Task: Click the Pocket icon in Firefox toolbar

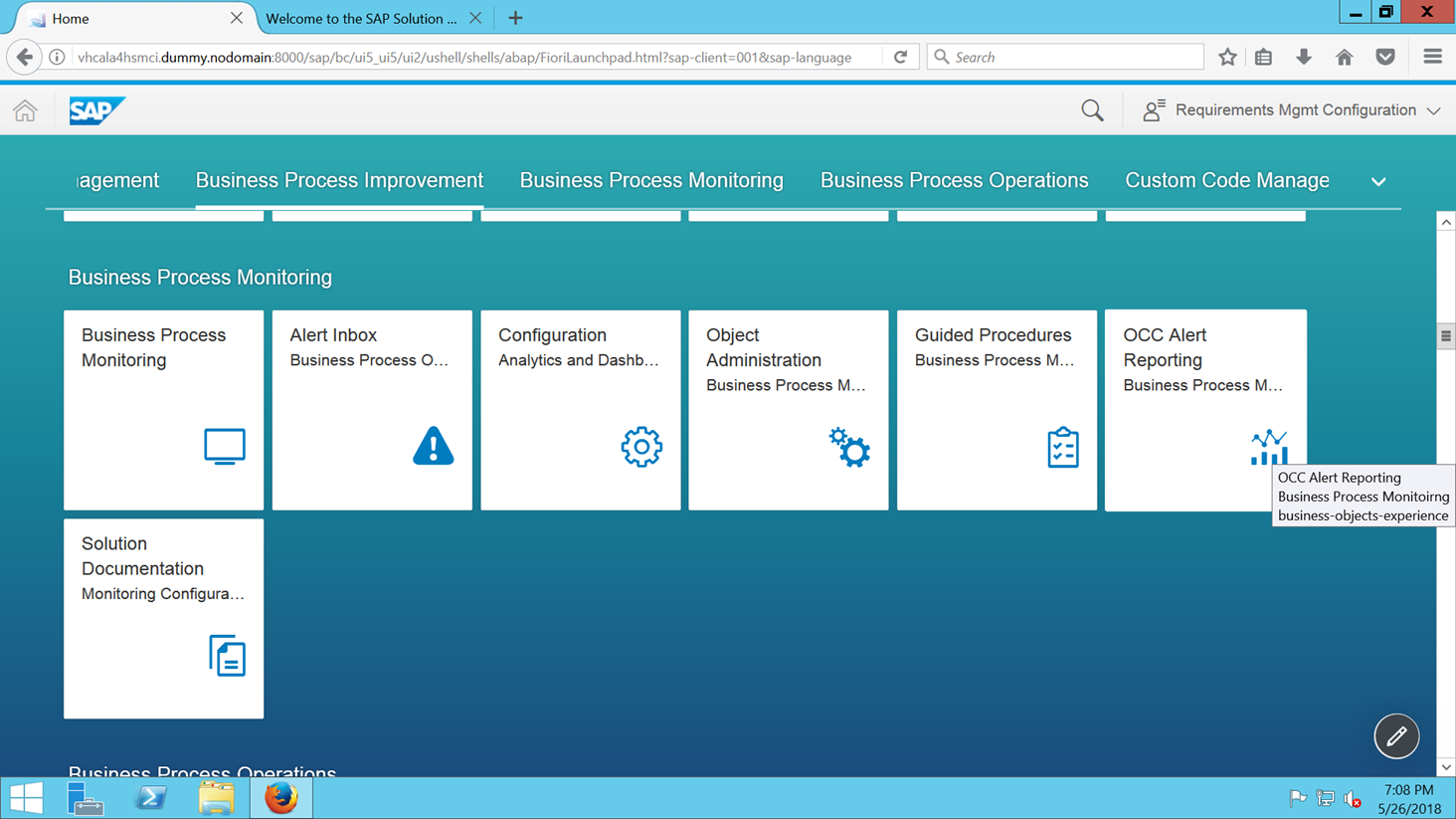Action: coord(1385,58)
